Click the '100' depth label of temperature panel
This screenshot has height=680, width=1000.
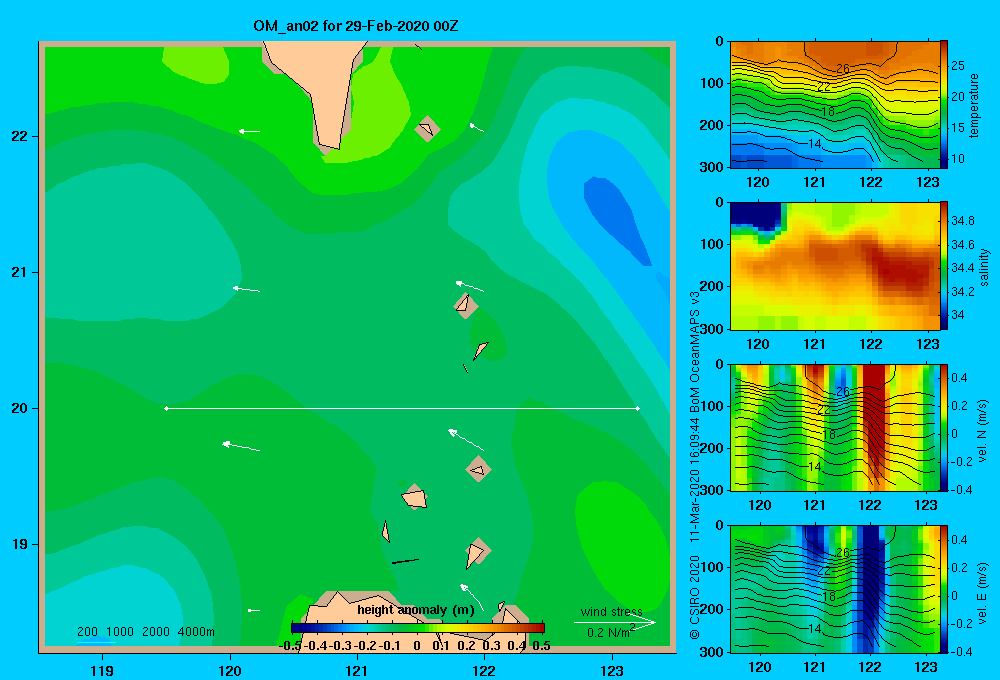[x=711, y=83]
